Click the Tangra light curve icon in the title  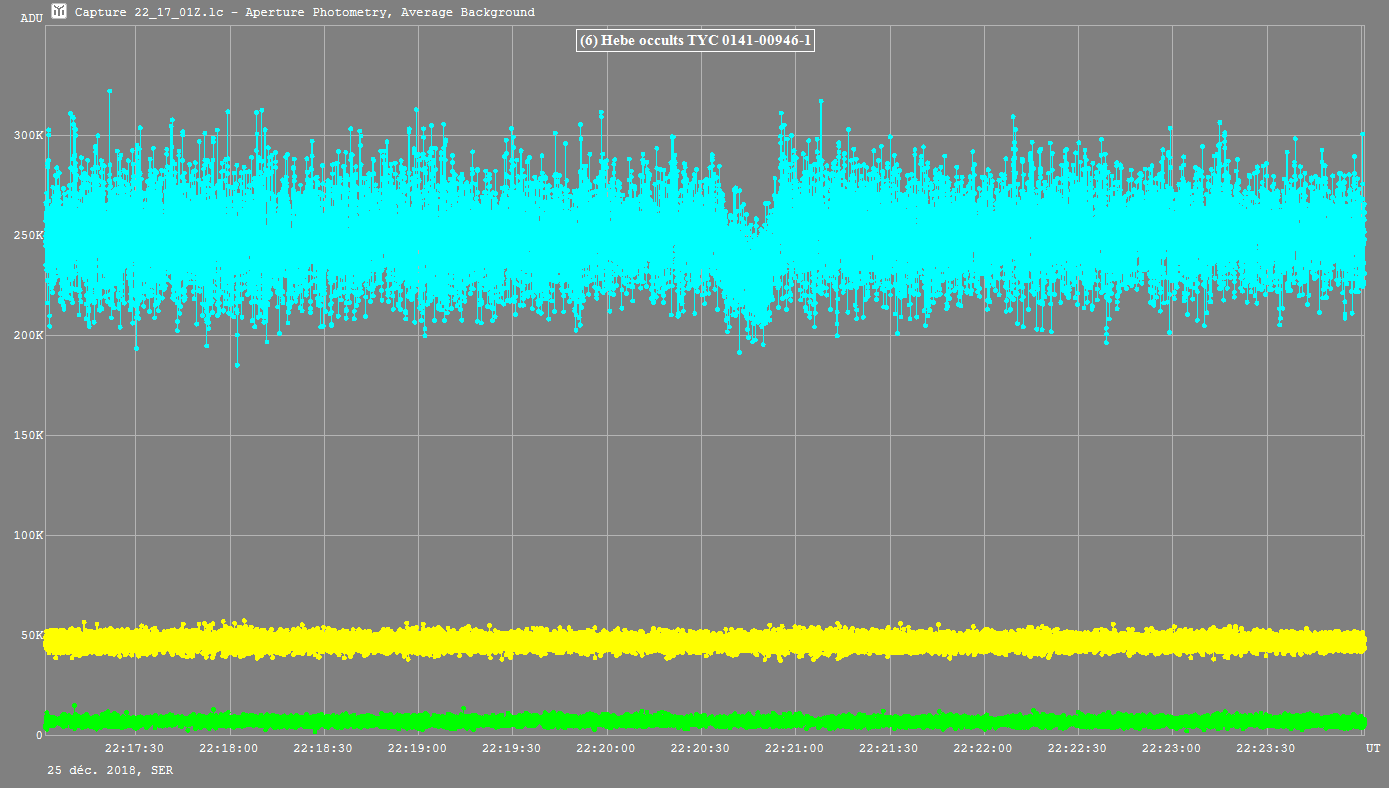tap(59, 12)
